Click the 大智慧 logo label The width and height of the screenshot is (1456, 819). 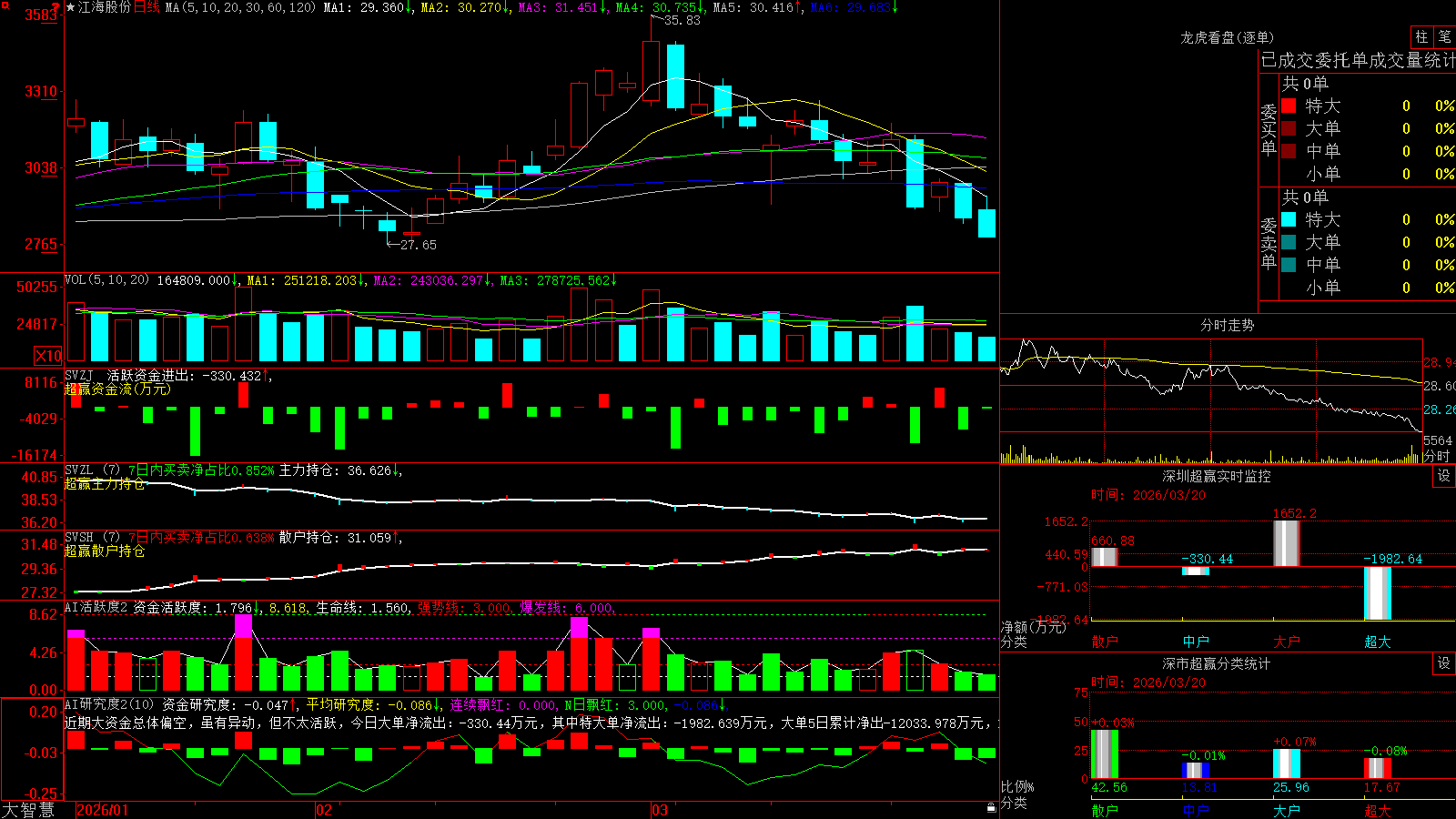coord(28,810)
